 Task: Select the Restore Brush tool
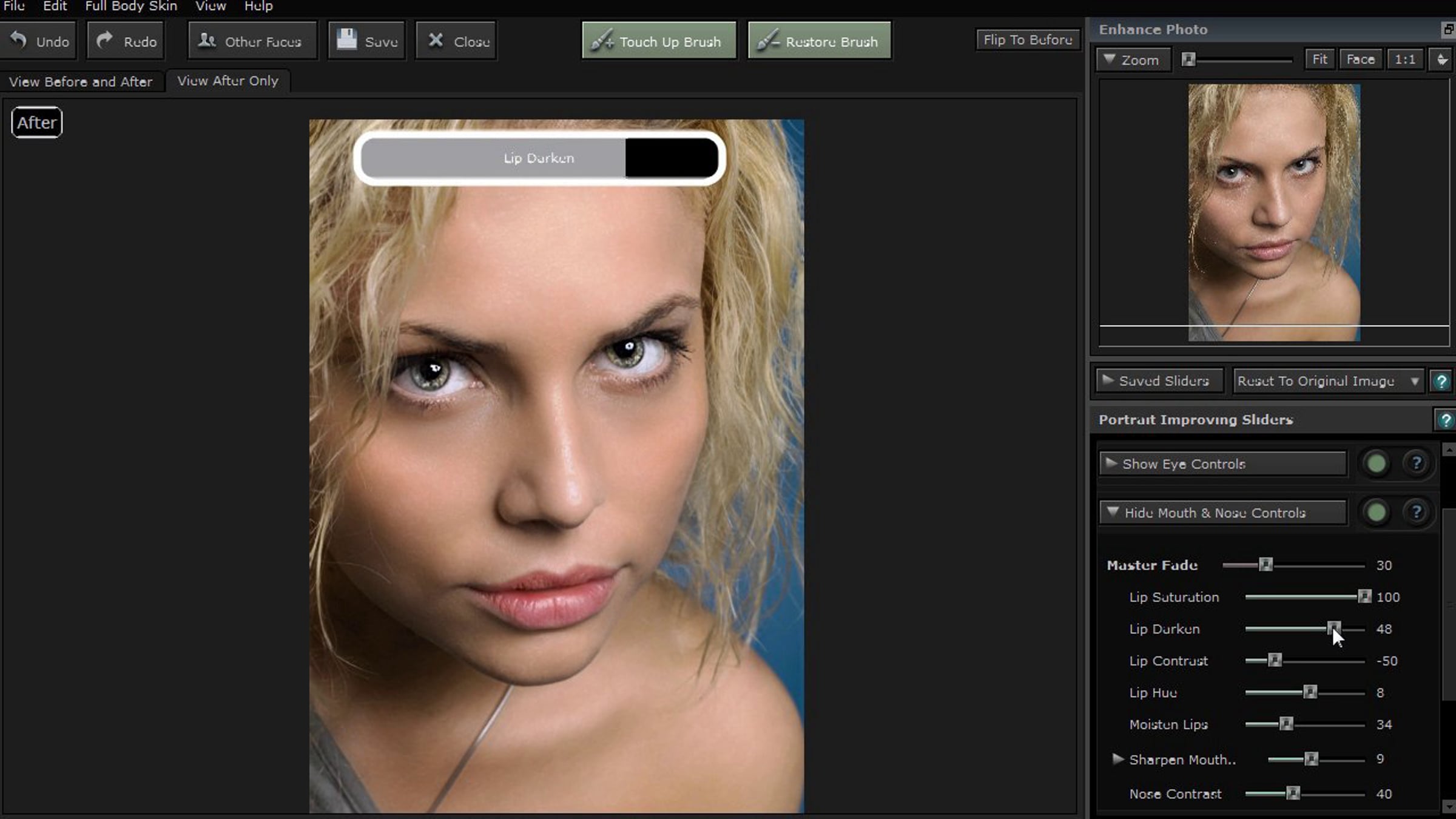pyautogui.click(x=819, y=41)
